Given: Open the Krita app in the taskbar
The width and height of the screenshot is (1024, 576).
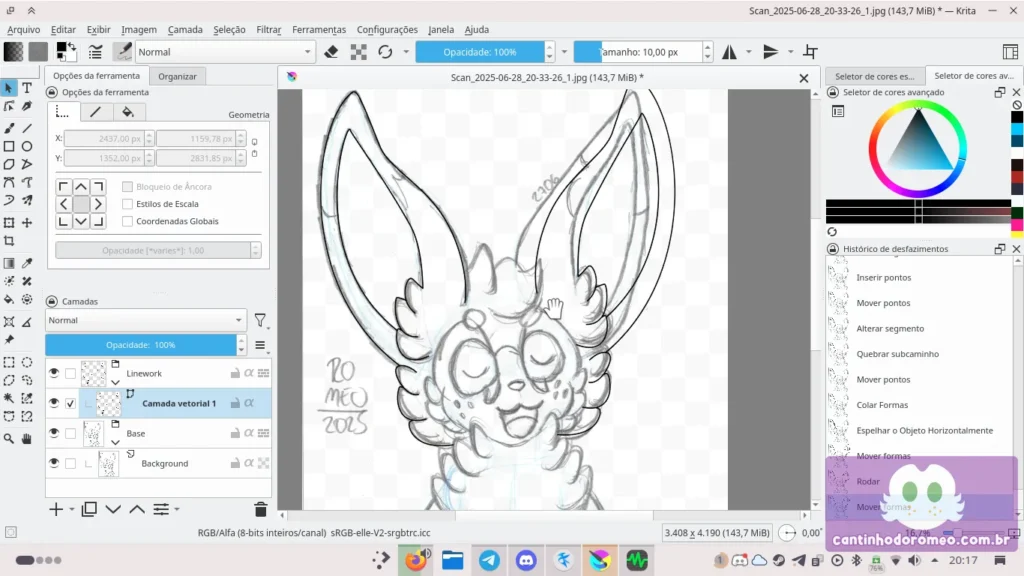Looking at the screenshot, I should [x=600, y=560].
